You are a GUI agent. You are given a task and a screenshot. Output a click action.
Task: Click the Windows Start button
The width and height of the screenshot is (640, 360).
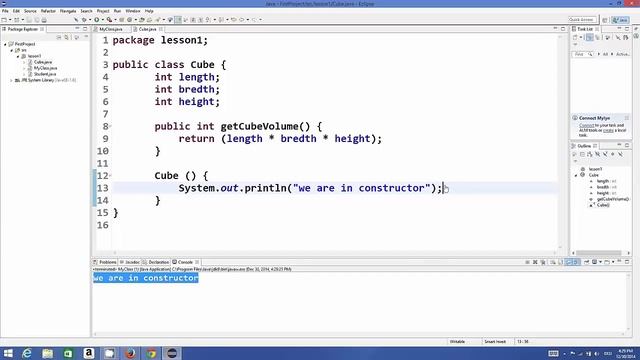point(8,353)
